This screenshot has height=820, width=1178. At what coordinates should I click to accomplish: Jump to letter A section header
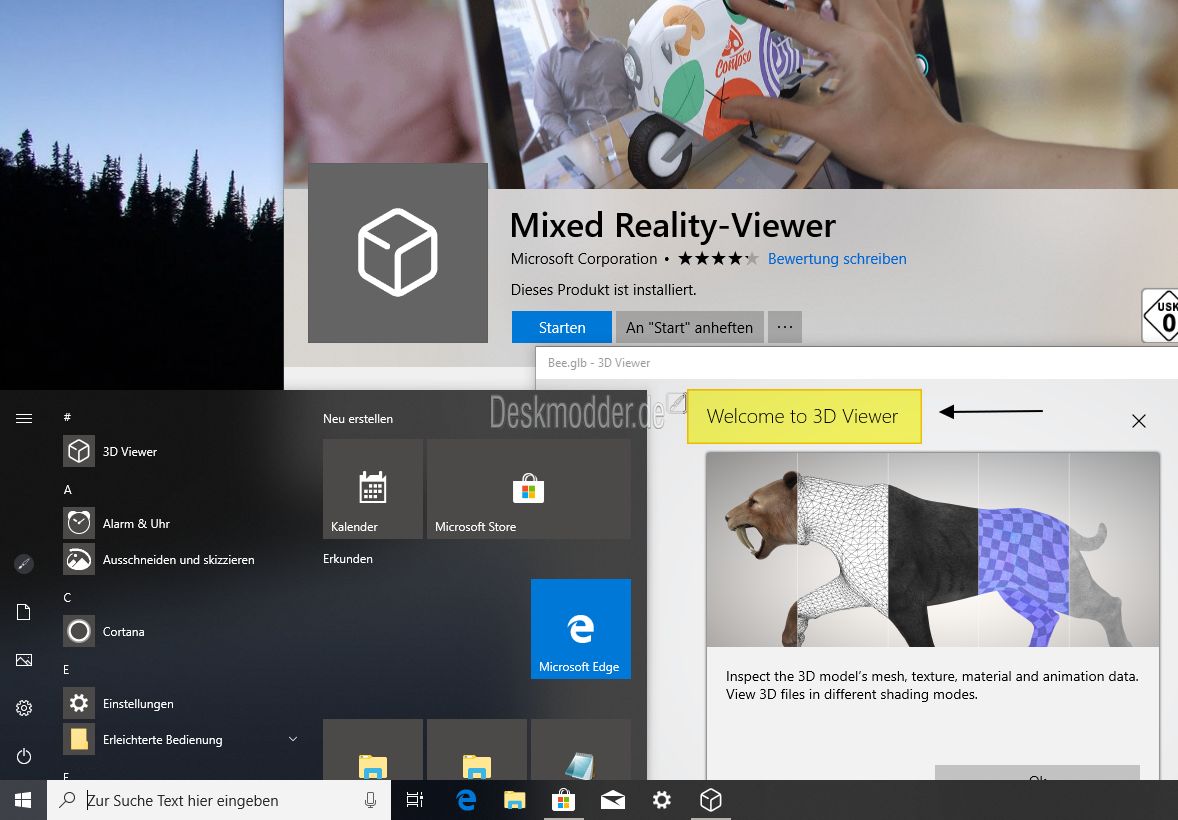pyautogui.click(x=68, y=489)
